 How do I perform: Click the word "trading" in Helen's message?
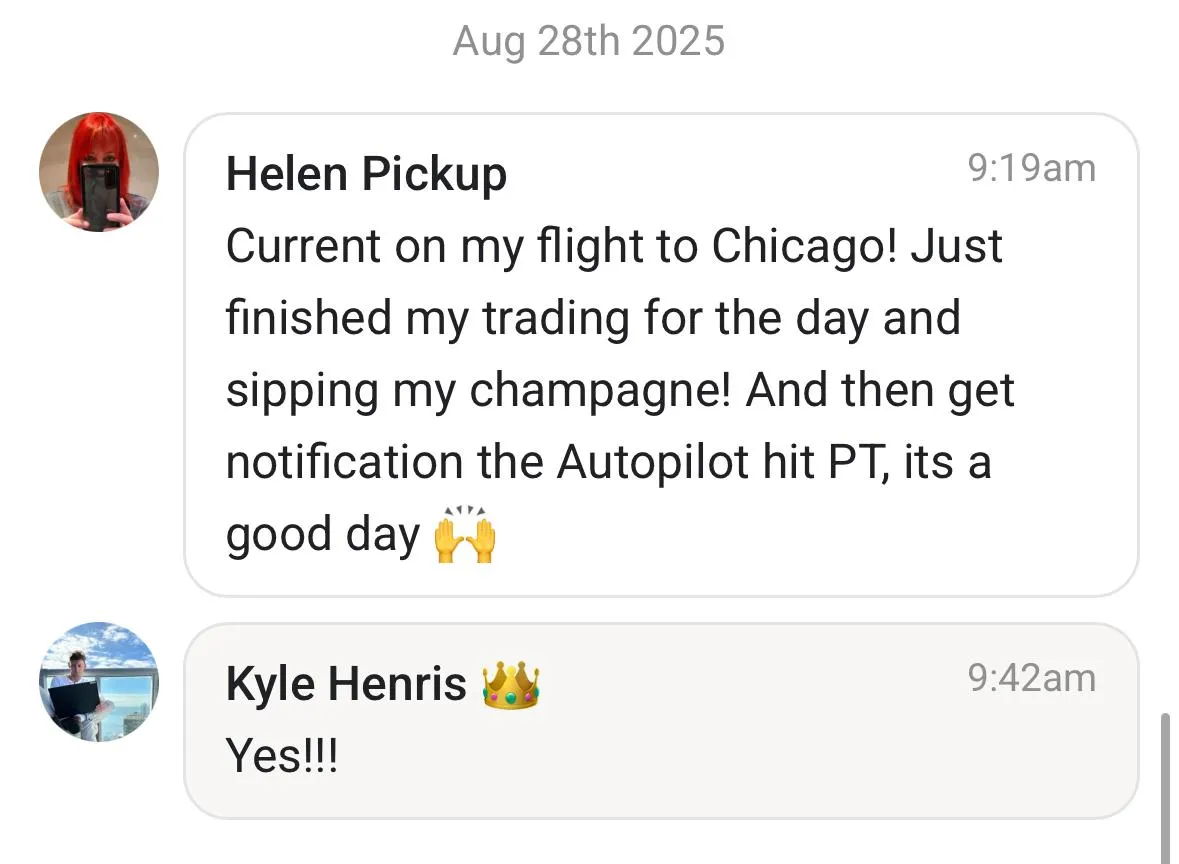556,319
